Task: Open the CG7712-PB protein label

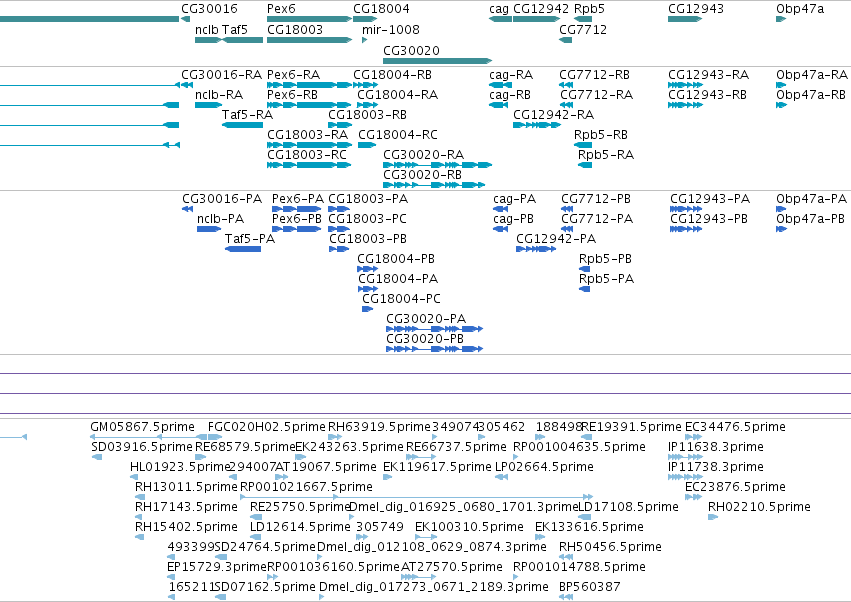Action: 596,199
